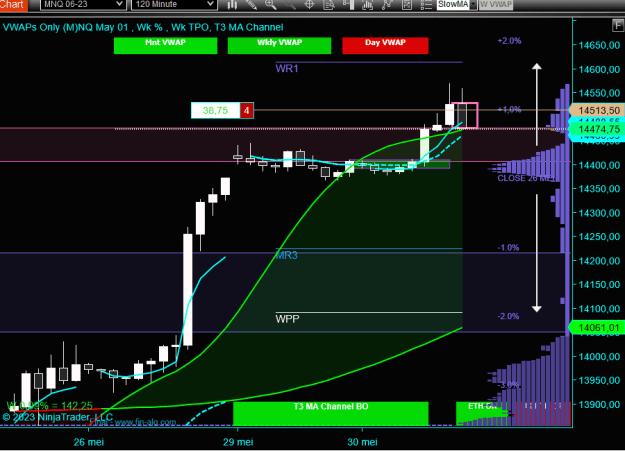The image size is (625, 451).
Task: Click the 38,75 value box
Action: pos(215,110)
